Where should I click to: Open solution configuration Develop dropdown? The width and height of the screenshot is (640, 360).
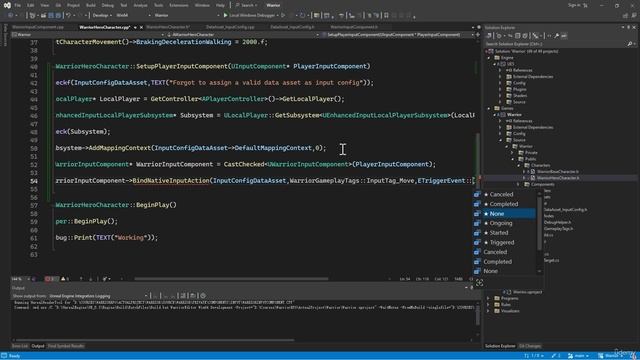pos(102,16)
